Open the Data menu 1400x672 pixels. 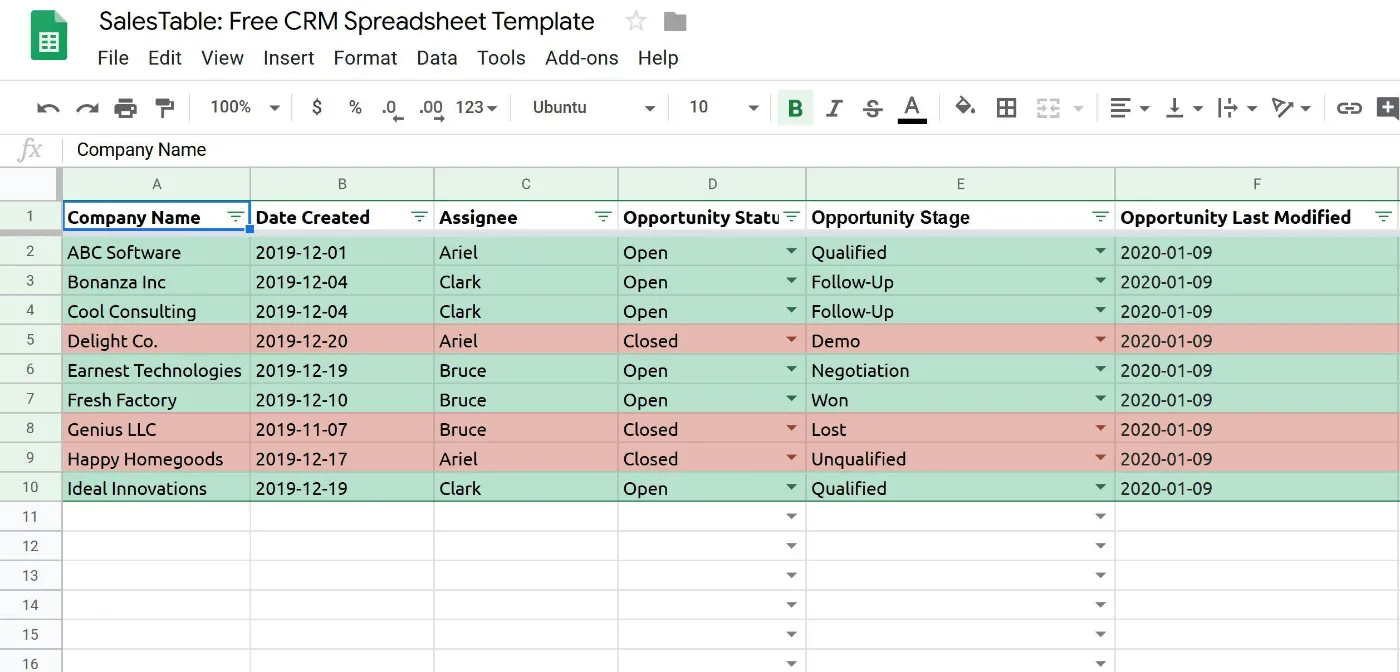point(437,58)
